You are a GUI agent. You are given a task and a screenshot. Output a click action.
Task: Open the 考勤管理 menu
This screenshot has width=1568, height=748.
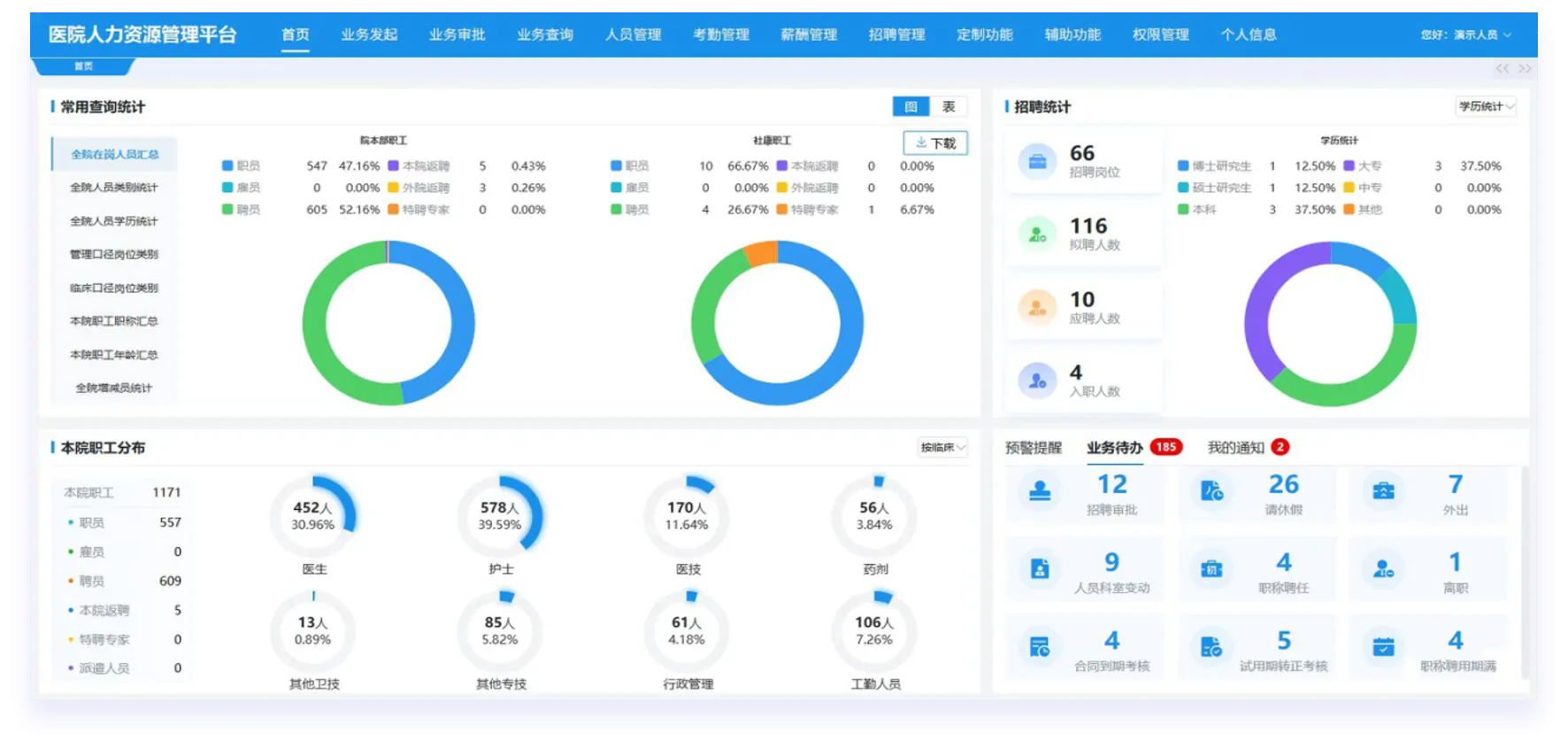click(721, 35)
